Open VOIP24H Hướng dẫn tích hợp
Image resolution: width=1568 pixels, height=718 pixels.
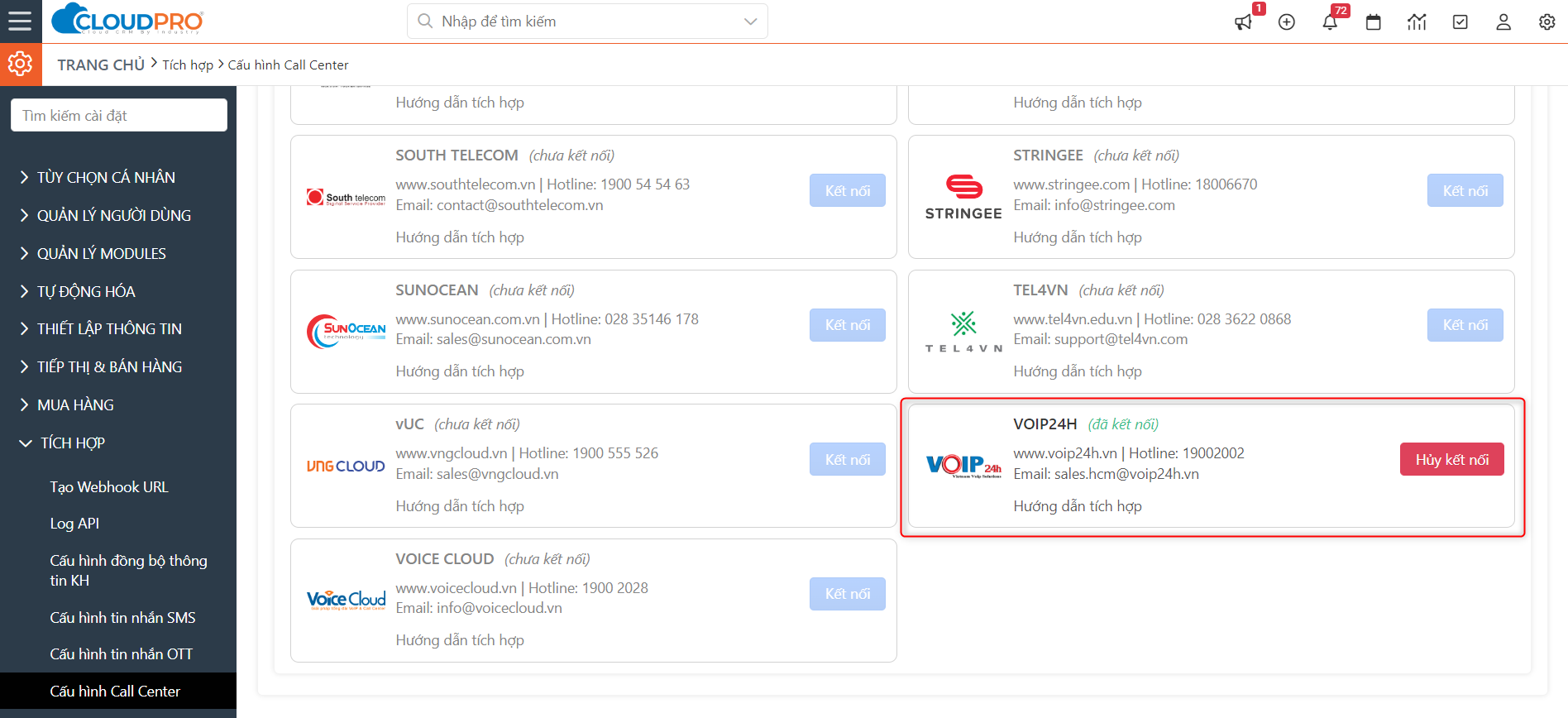(1078, 506)
